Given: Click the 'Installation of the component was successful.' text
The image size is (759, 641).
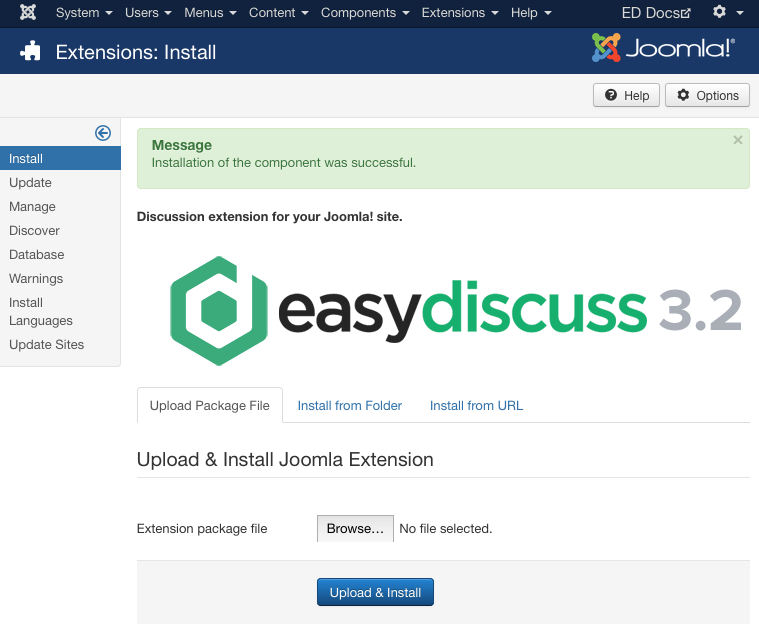Looking at the screenshot, I should point(284,163).
